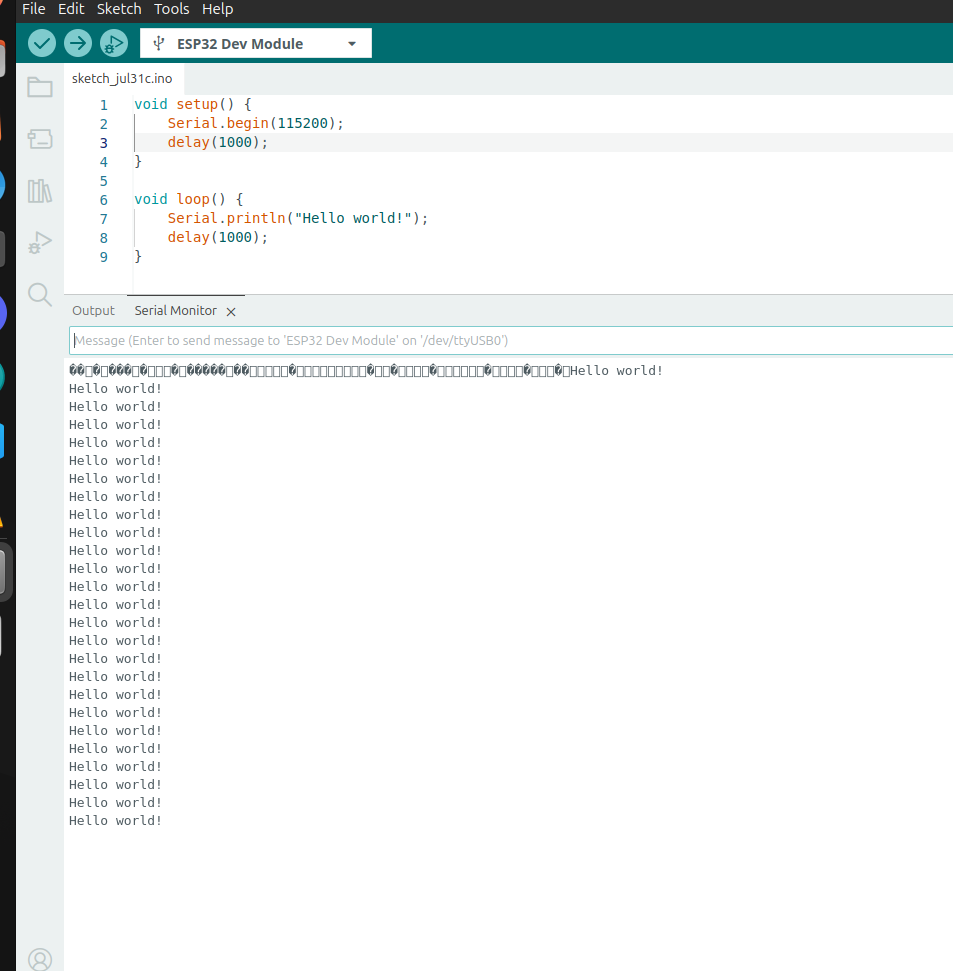
Task: Open the Edit menu
Action: pos(71,9)
